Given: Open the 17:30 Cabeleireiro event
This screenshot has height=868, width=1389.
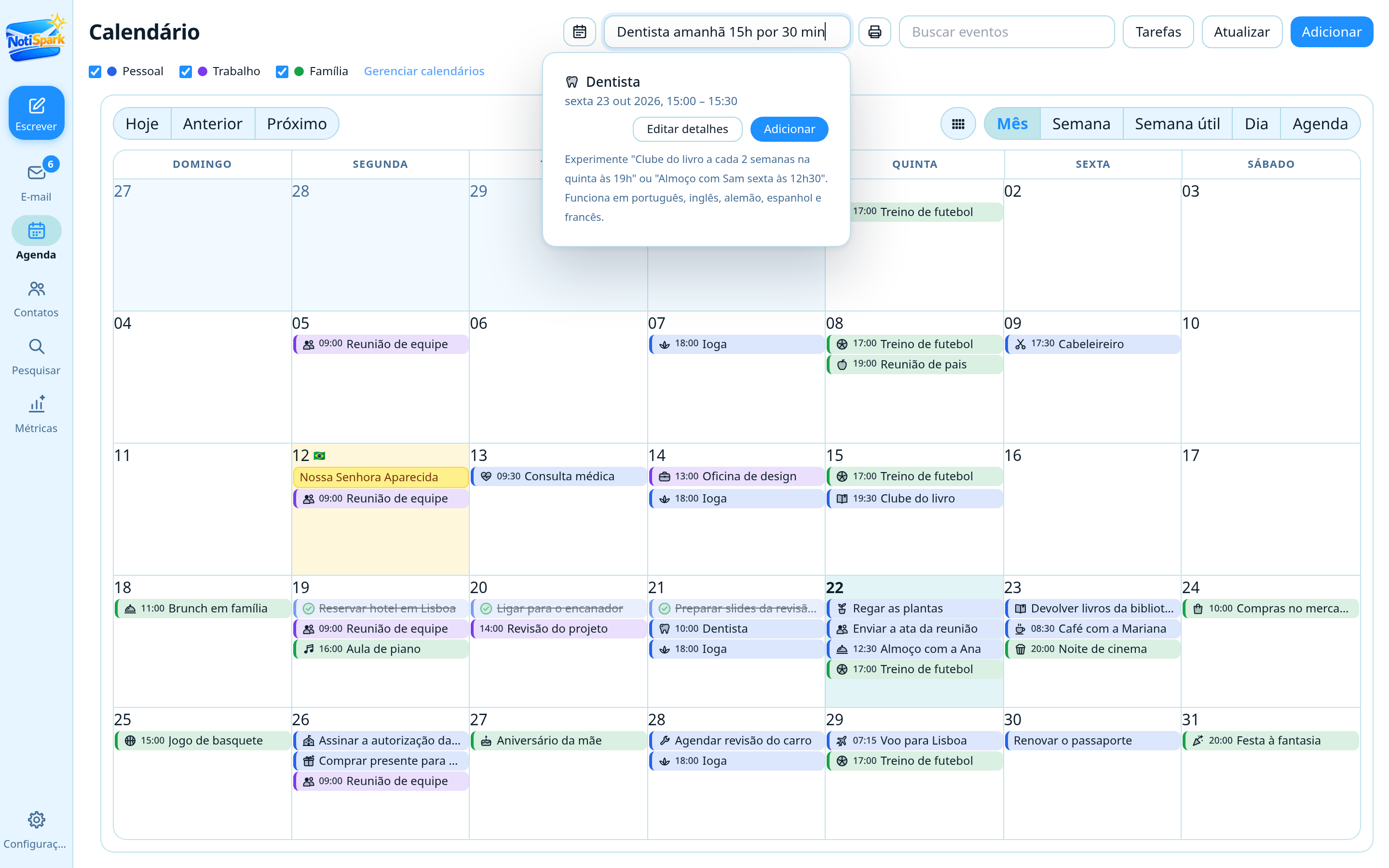Looking at the screenshot, I should 1092,344.
